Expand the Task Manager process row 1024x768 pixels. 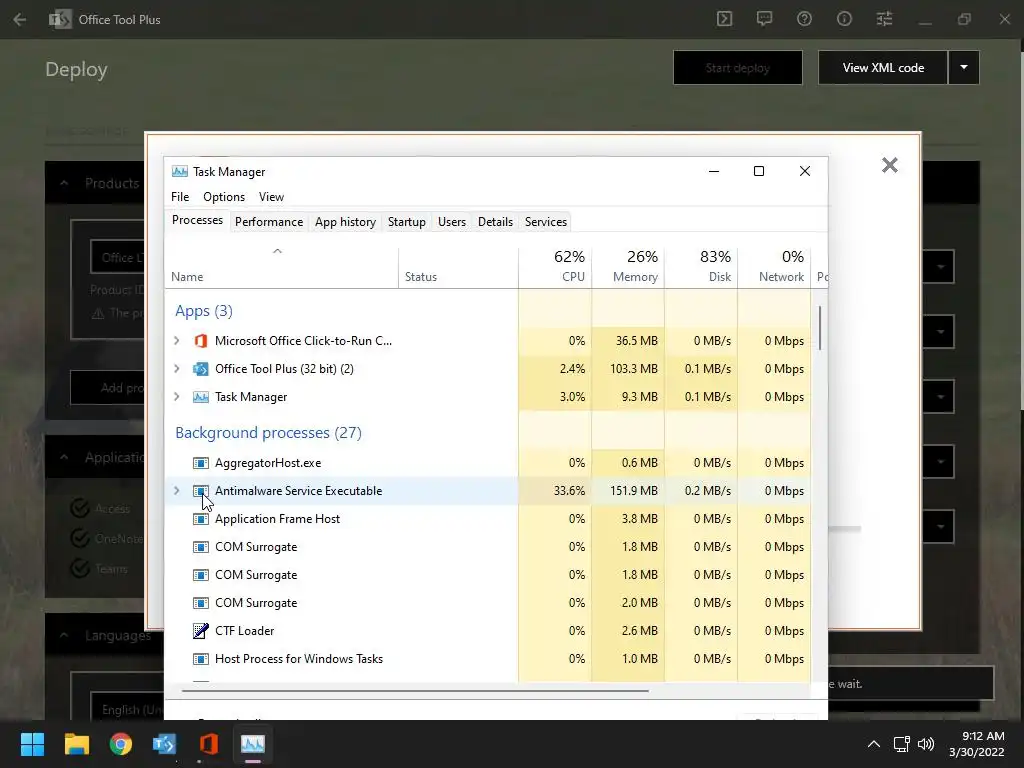pyautogui.click(x=176, y=397)
